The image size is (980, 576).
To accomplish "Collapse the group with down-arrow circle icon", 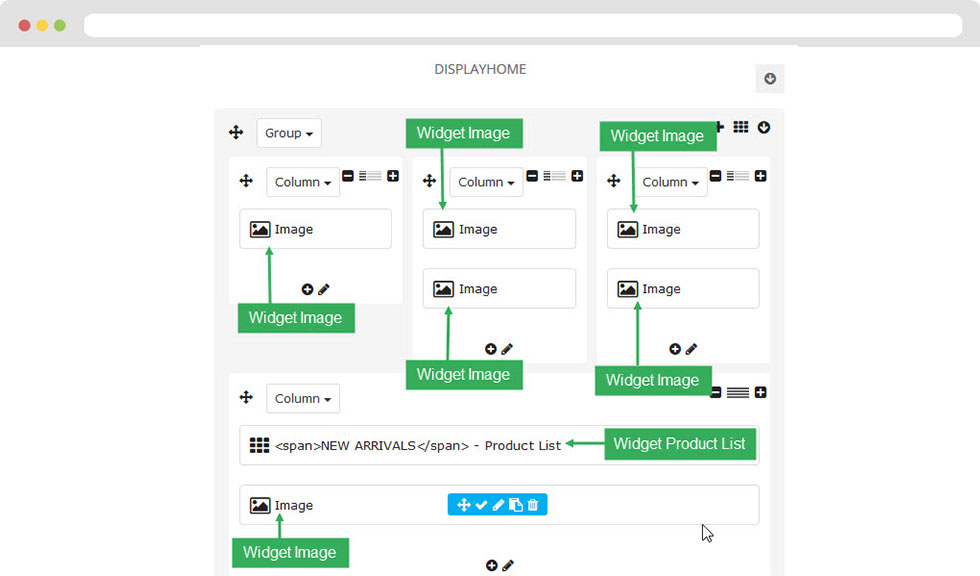I will click(764, 127).
